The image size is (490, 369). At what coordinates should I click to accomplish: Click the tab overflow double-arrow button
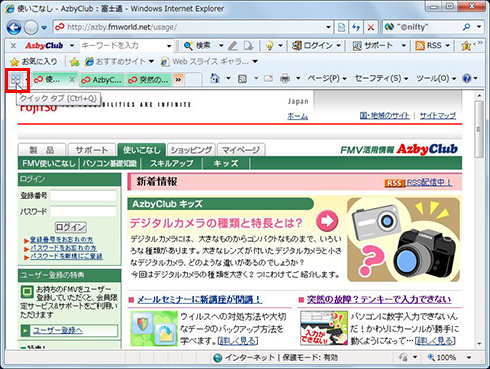pyautogui.click(x=178, y=80)
